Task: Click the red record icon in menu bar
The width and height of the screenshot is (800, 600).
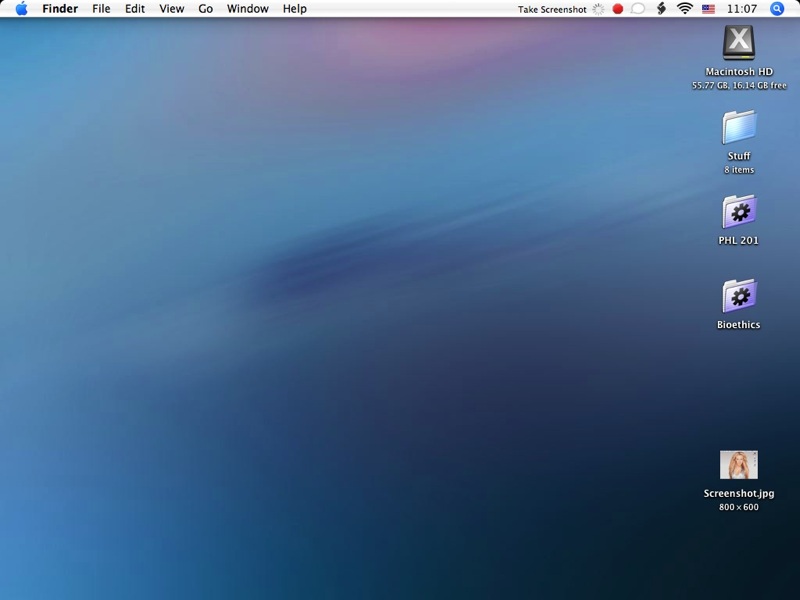Action: pyautogui.click(x=618, y=9)
